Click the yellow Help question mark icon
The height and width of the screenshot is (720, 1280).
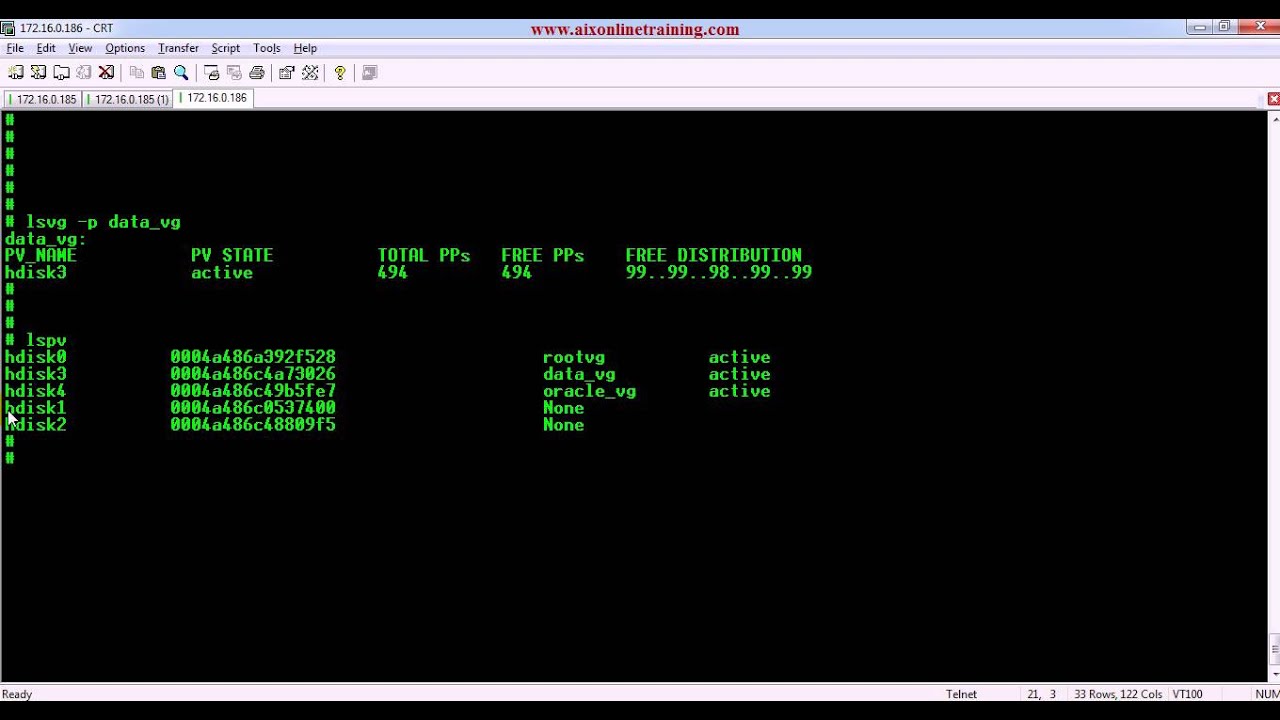[340, 73]
